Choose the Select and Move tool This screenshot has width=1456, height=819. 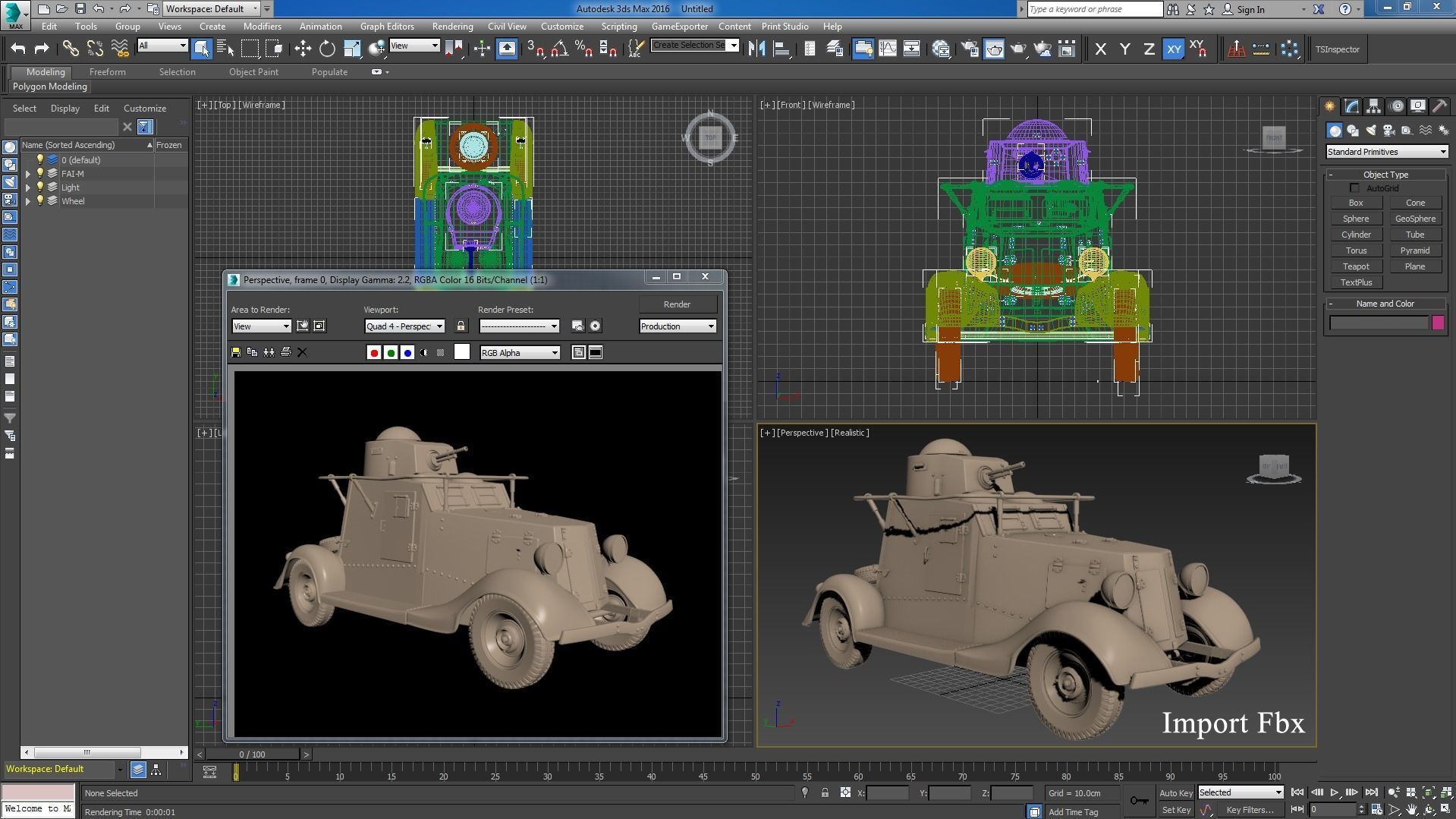303,49
